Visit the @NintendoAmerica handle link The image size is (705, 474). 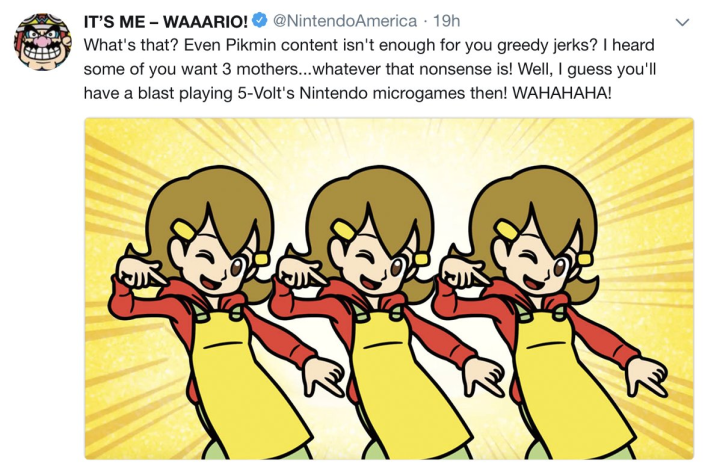coord(345,21)
